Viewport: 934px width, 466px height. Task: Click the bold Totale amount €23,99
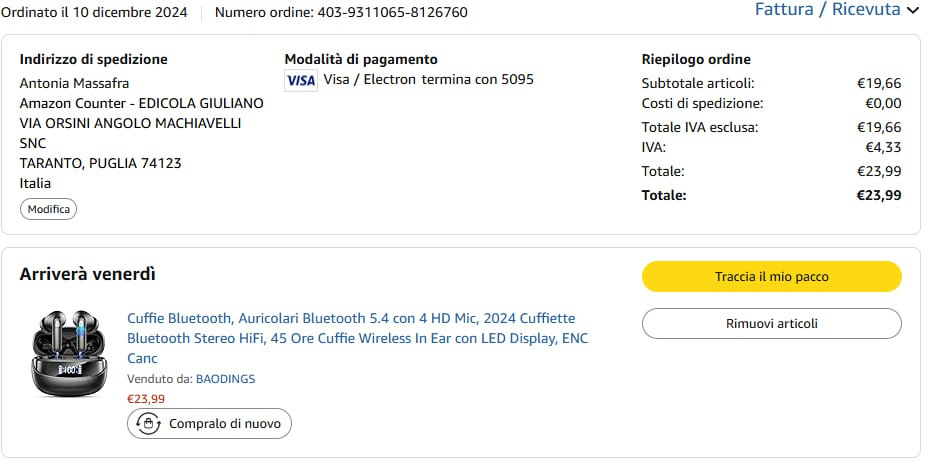tap(878, 195)
